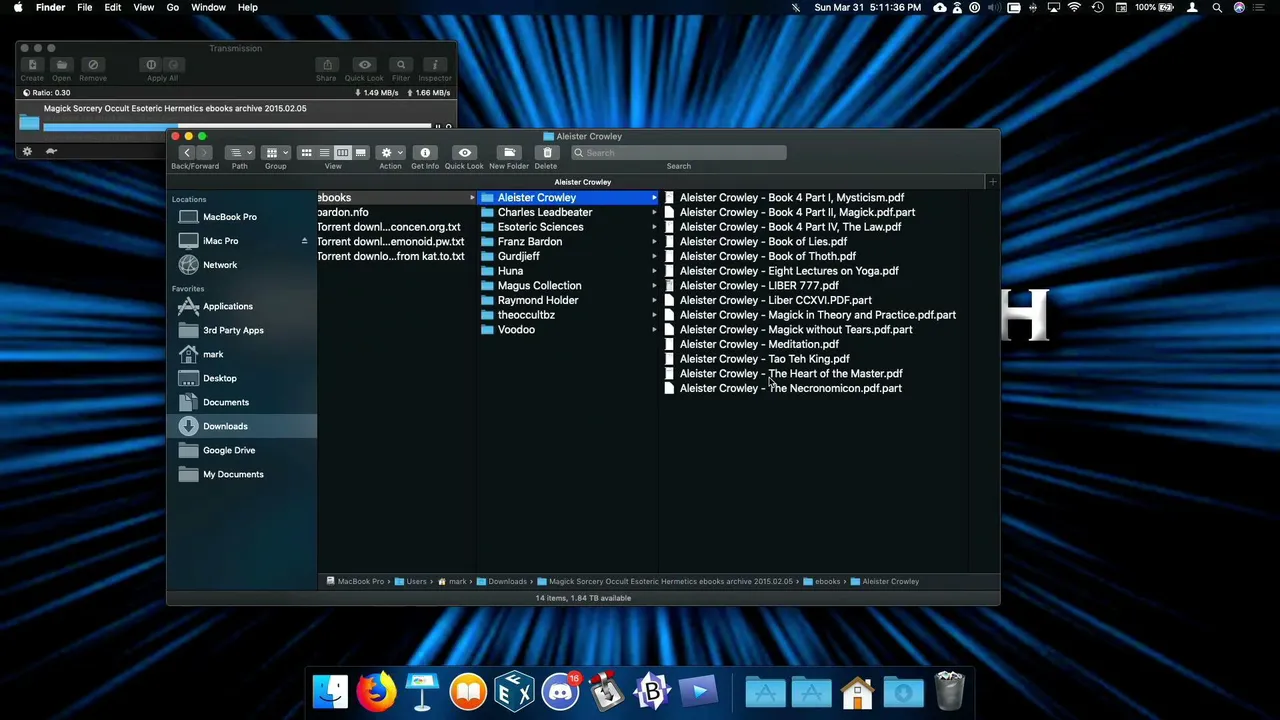Go back in Finder history
Image resolution: width=1280 pixels, height=720 pixels.
click(187, 153)
